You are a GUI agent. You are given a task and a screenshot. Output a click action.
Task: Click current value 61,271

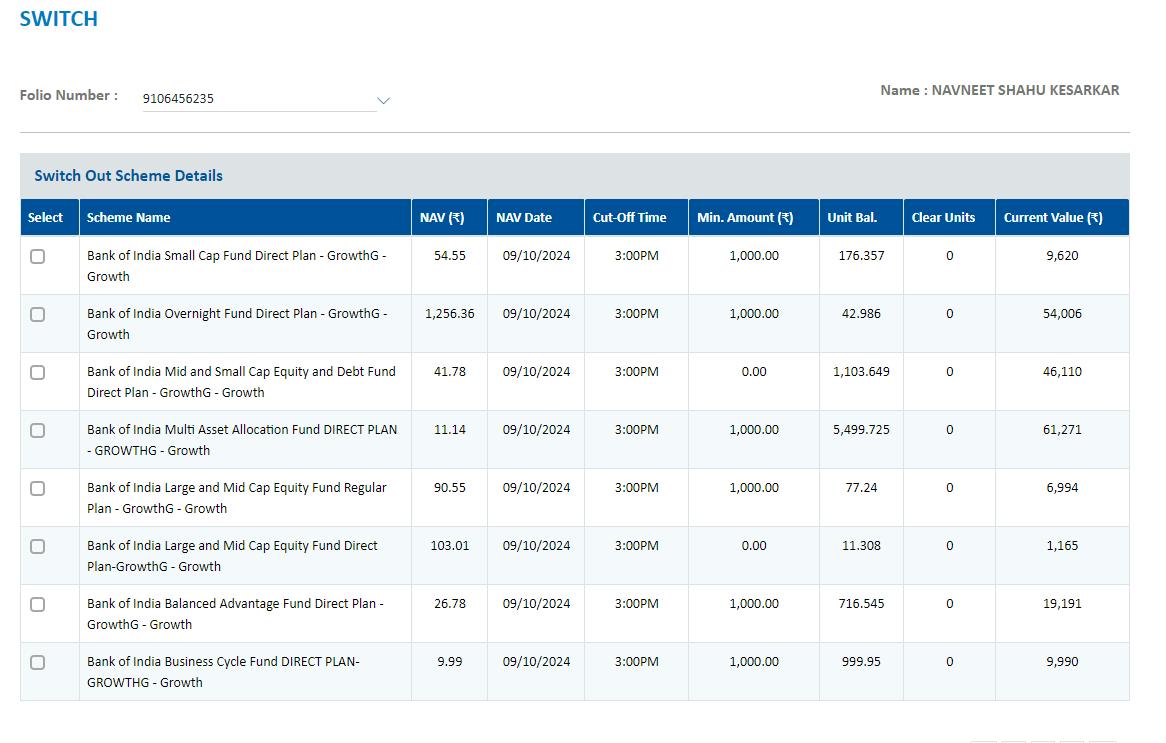point(1062,429)
